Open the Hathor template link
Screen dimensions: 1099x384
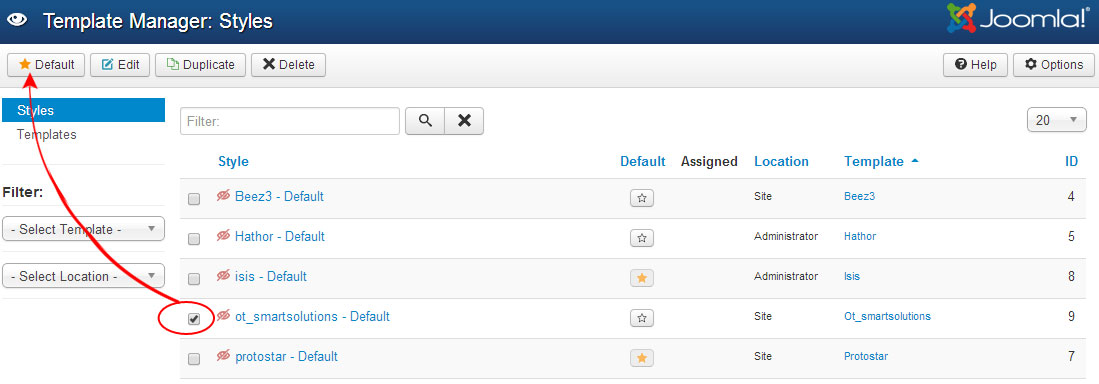pyautogui.click(x=860, y=236)
